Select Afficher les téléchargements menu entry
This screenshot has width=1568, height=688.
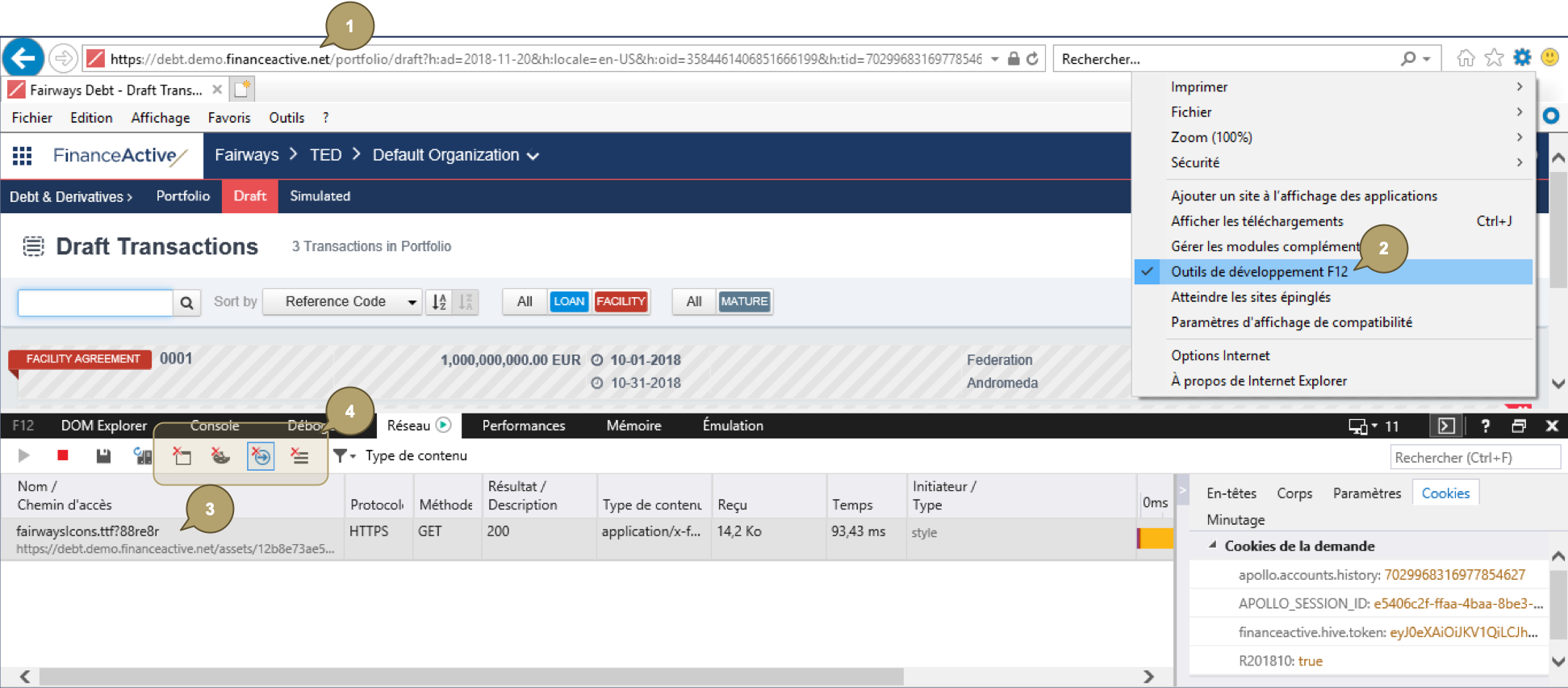pyautogui.click(x=1333, y=221)
